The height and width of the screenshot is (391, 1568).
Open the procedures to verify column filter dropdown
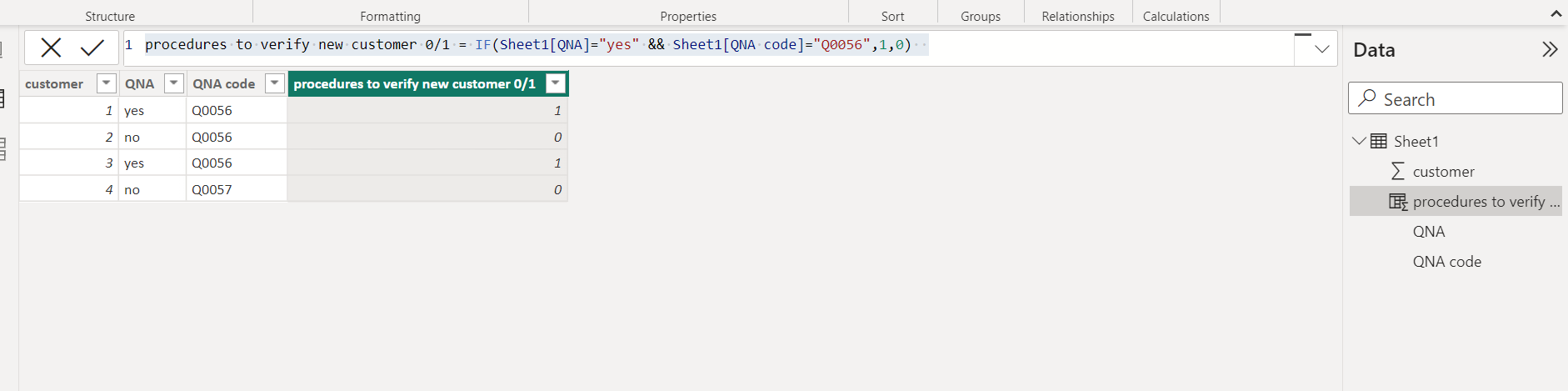click(556, 83)
